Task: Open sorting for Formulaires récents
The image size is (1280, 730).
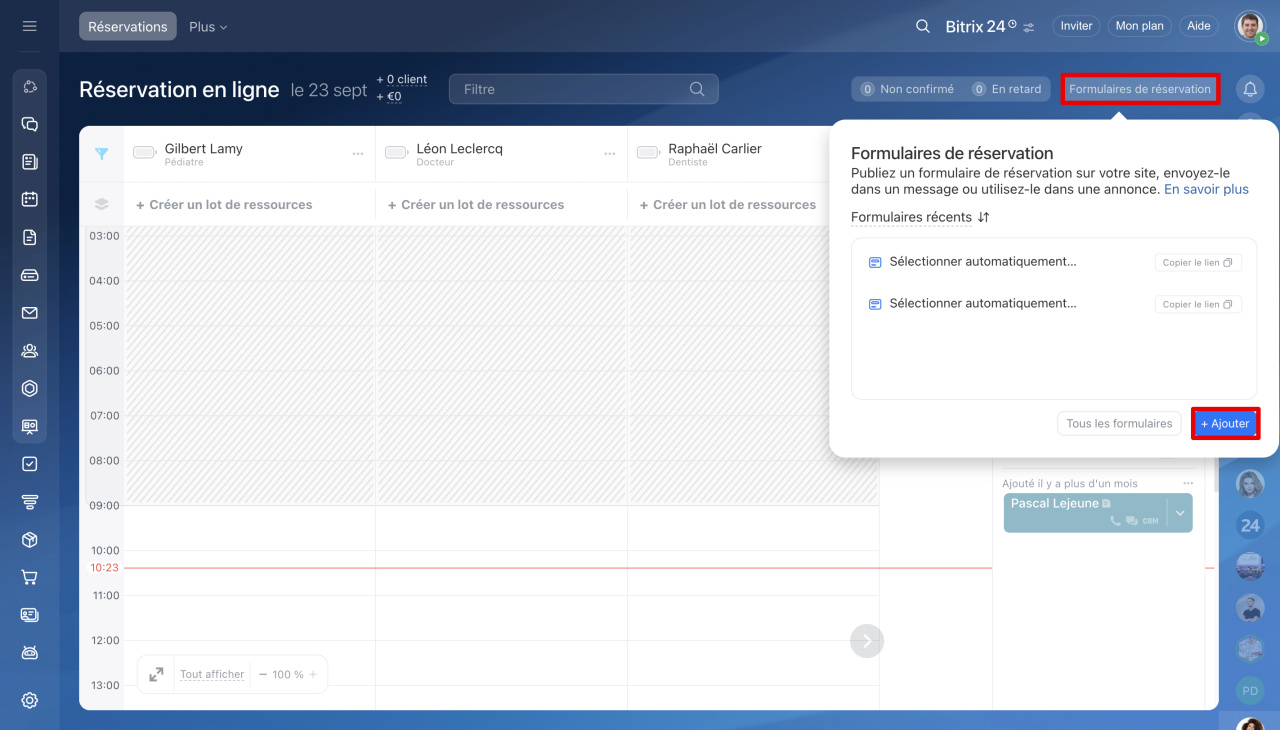Action: [x=983, y=217]
